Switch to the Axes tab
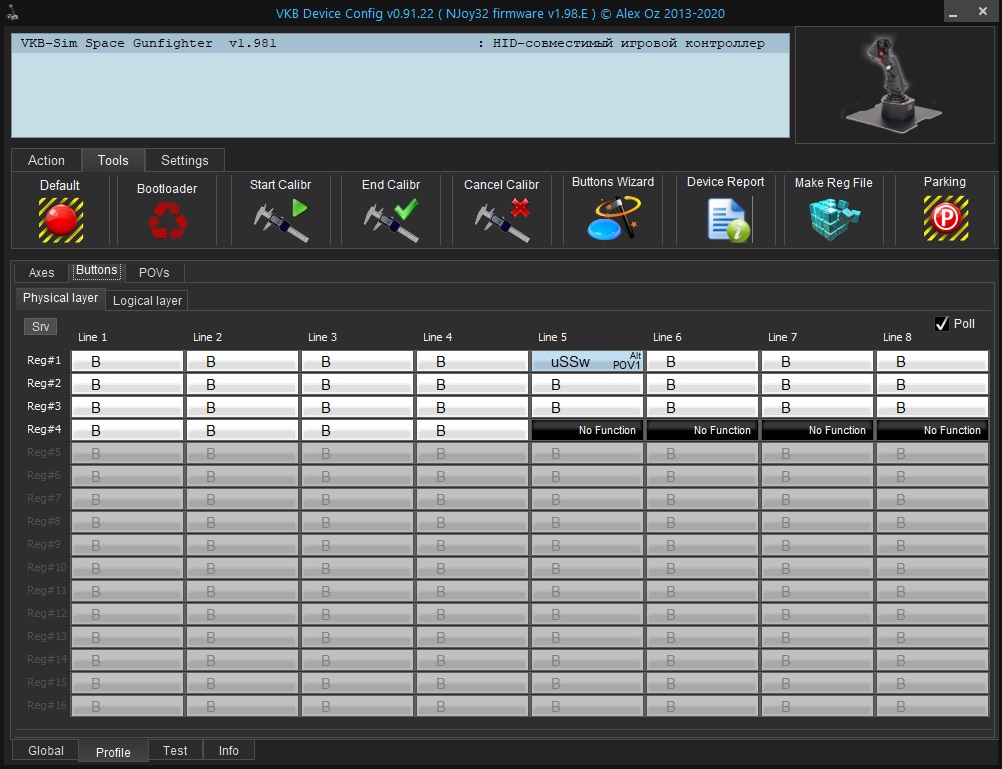The height and width of the screenshot is (769, 1002). pos(42,272)
